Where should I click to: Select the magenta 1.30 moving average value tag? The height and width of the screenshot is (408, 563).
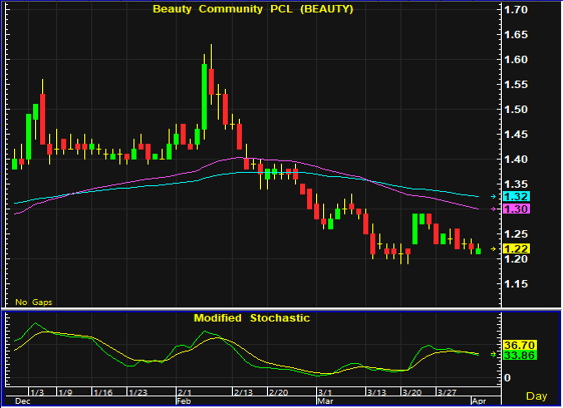[x=516, y=209]
